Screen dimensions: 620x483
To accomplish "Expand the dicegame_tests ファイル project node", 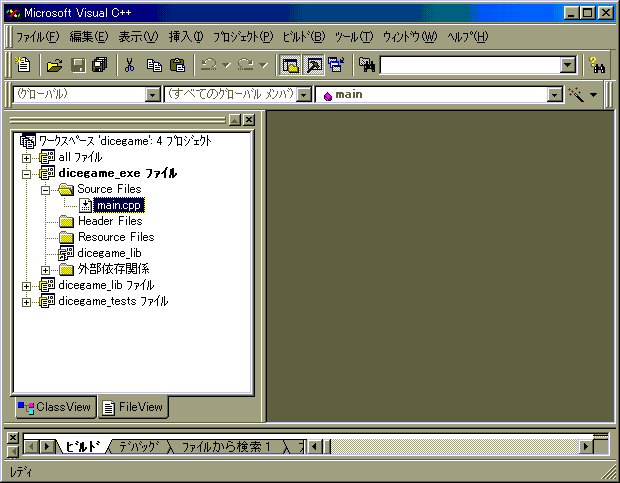I will click(26, 302).
